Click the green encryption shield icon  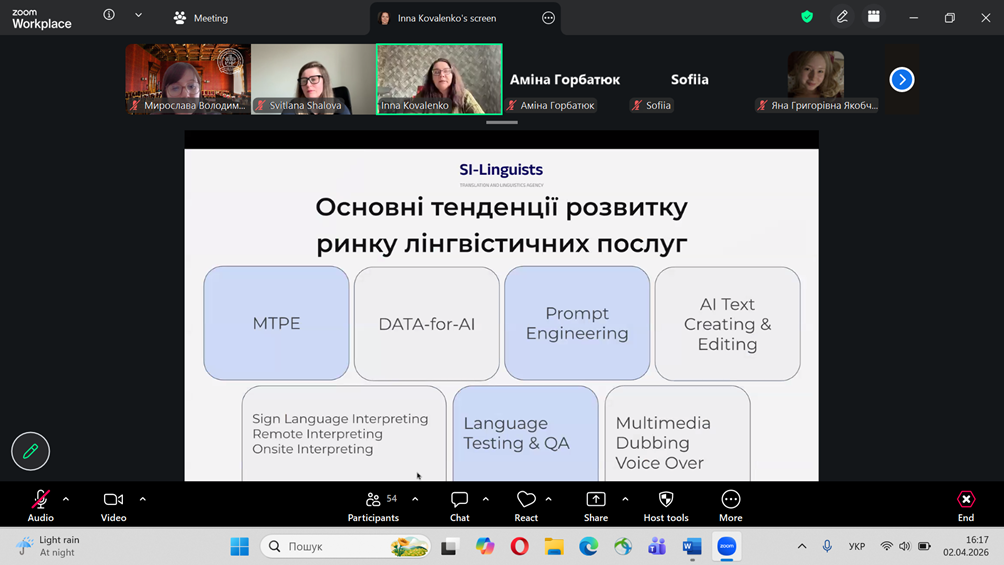point(807,17)
